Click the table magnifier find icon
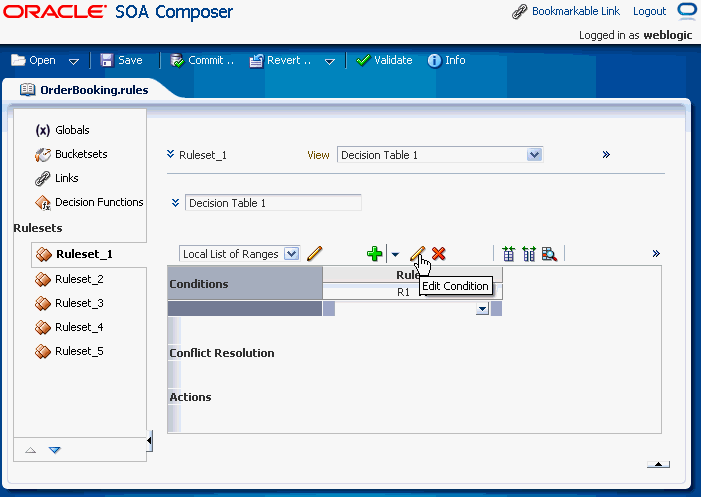This screenshot has width=701, height=497. tap(549, 254)
